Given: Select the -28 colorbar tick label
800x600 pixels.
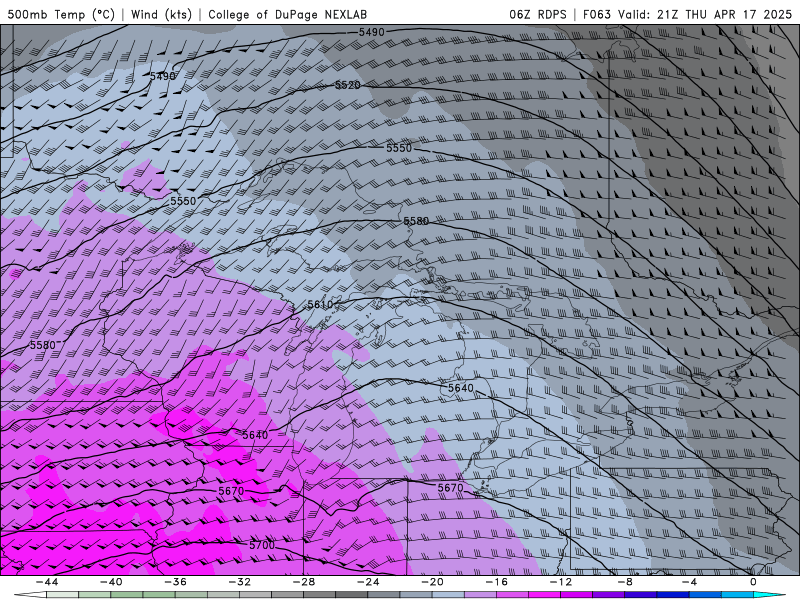Looking at the screenshot, I should click(304, 582).
